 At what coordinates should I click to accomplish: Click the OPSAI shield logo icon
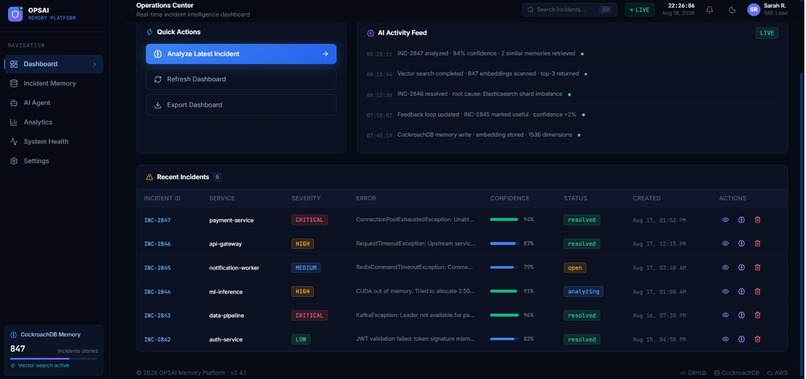(x=15, y=14)
